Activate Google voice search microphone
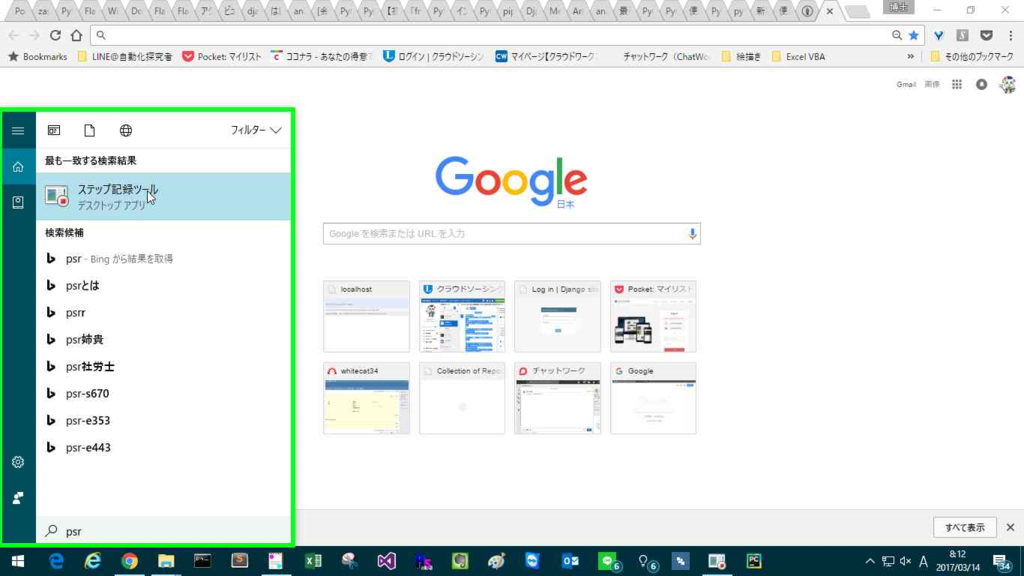Image resolution: width=1024 pixels, height=576 pixels. 692,234
